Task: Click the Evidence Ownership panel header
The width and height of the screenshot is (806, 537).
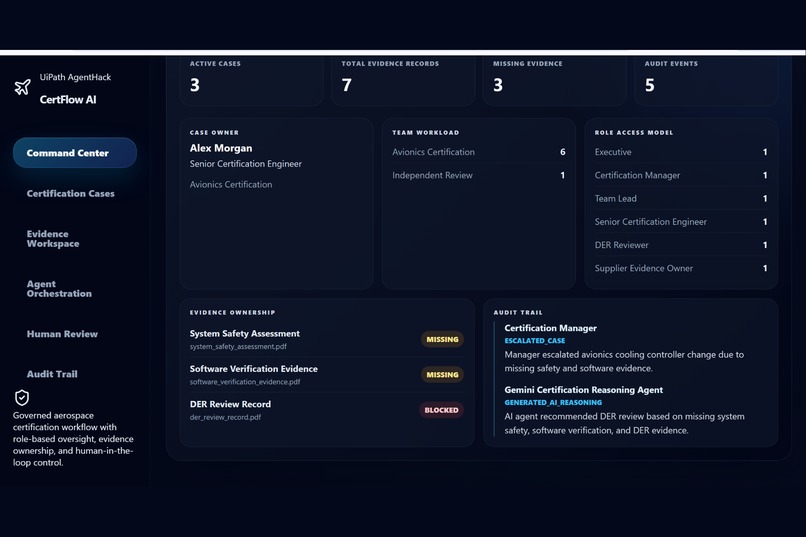Action: pos(232,312)
